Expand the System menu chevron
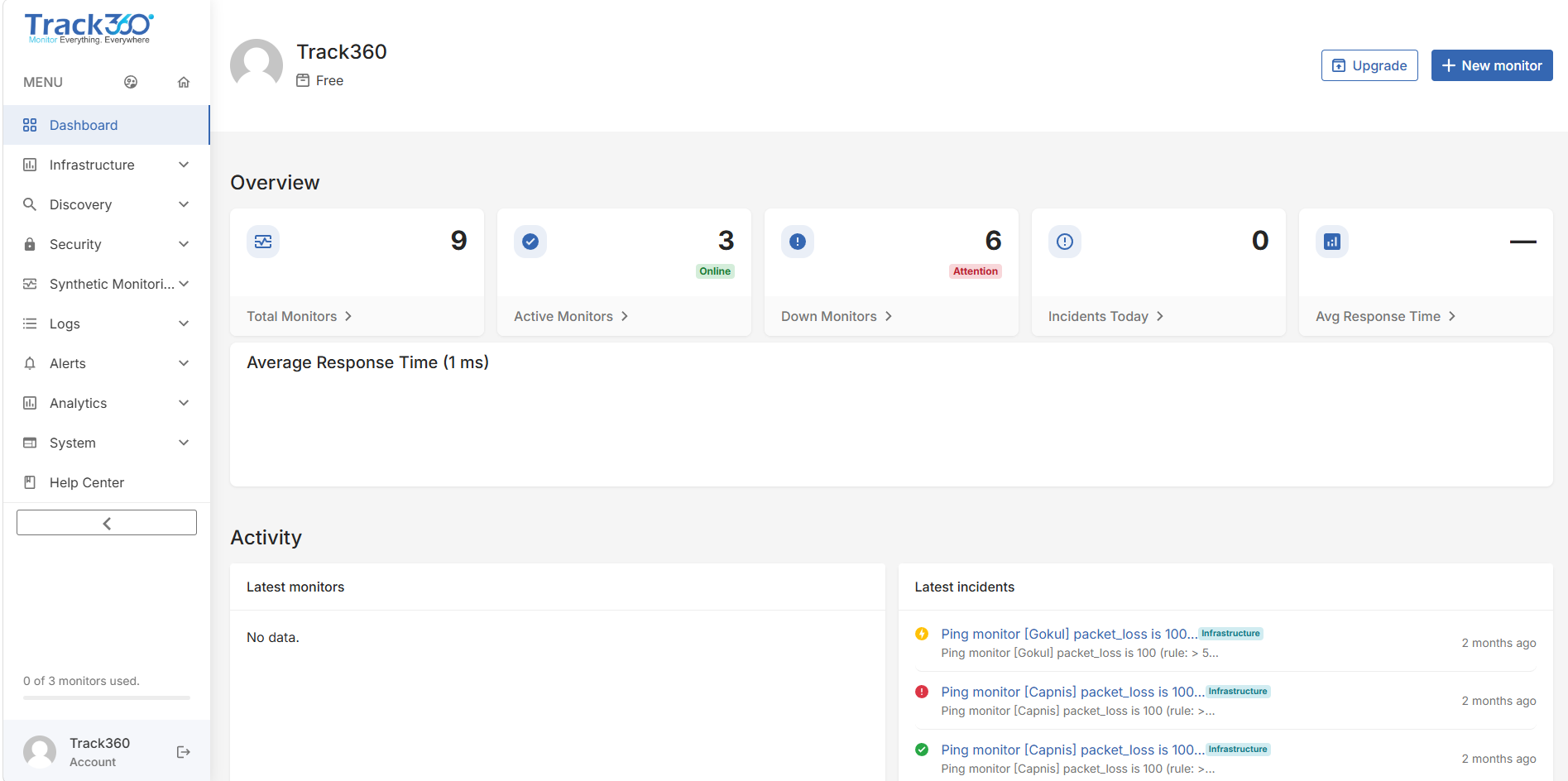 pos(184,443)
